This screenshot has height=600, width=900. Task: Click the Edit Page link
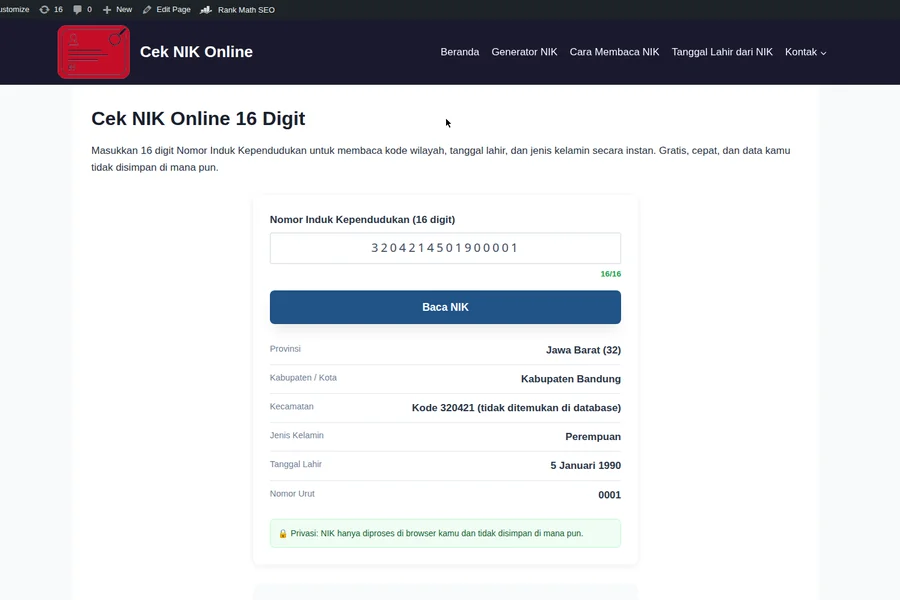pyautogui.click(x=173, y=10)
